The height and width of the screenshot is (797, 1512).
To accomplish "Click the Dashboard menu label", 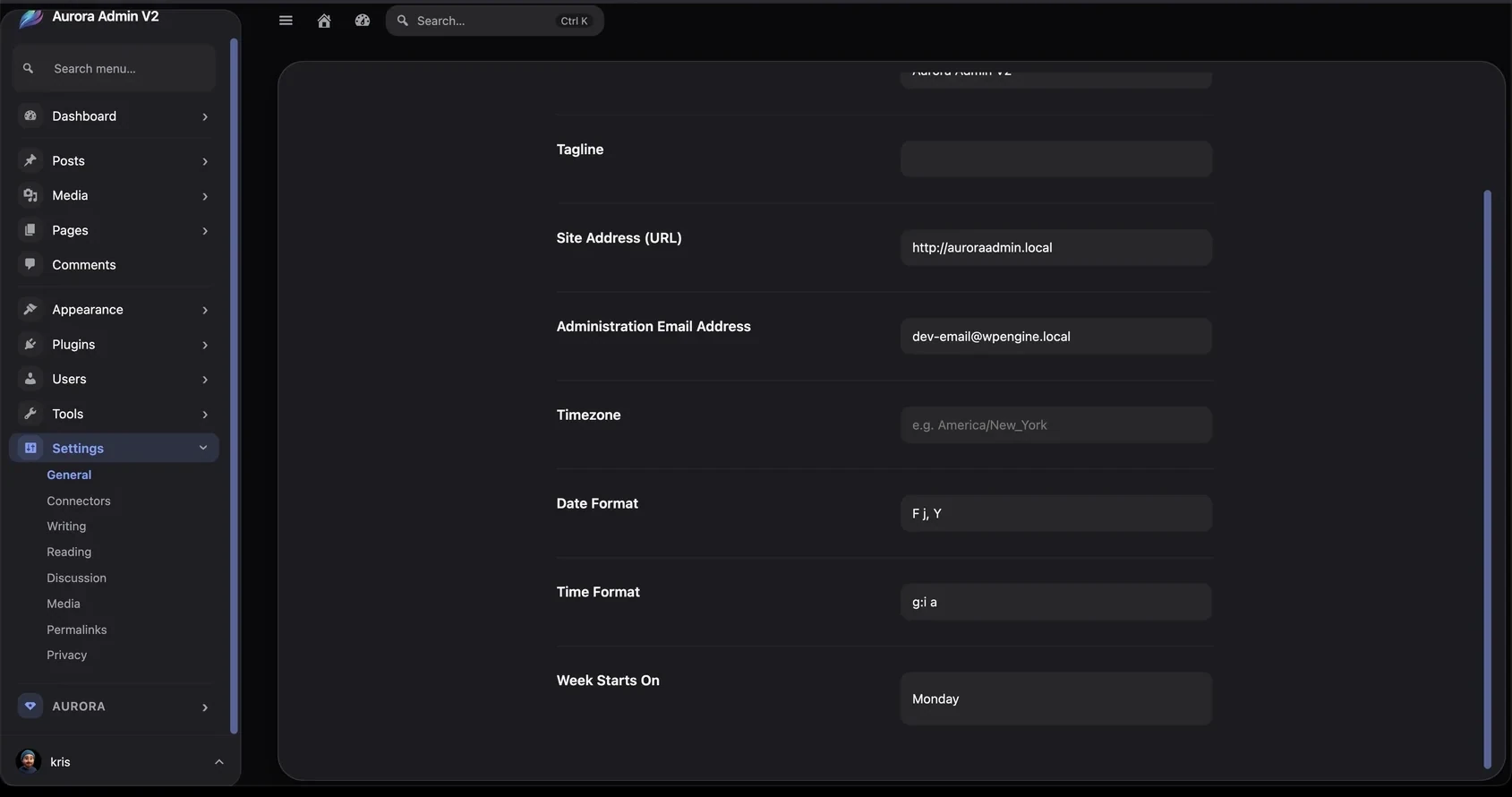I will (x=84, y=116).
